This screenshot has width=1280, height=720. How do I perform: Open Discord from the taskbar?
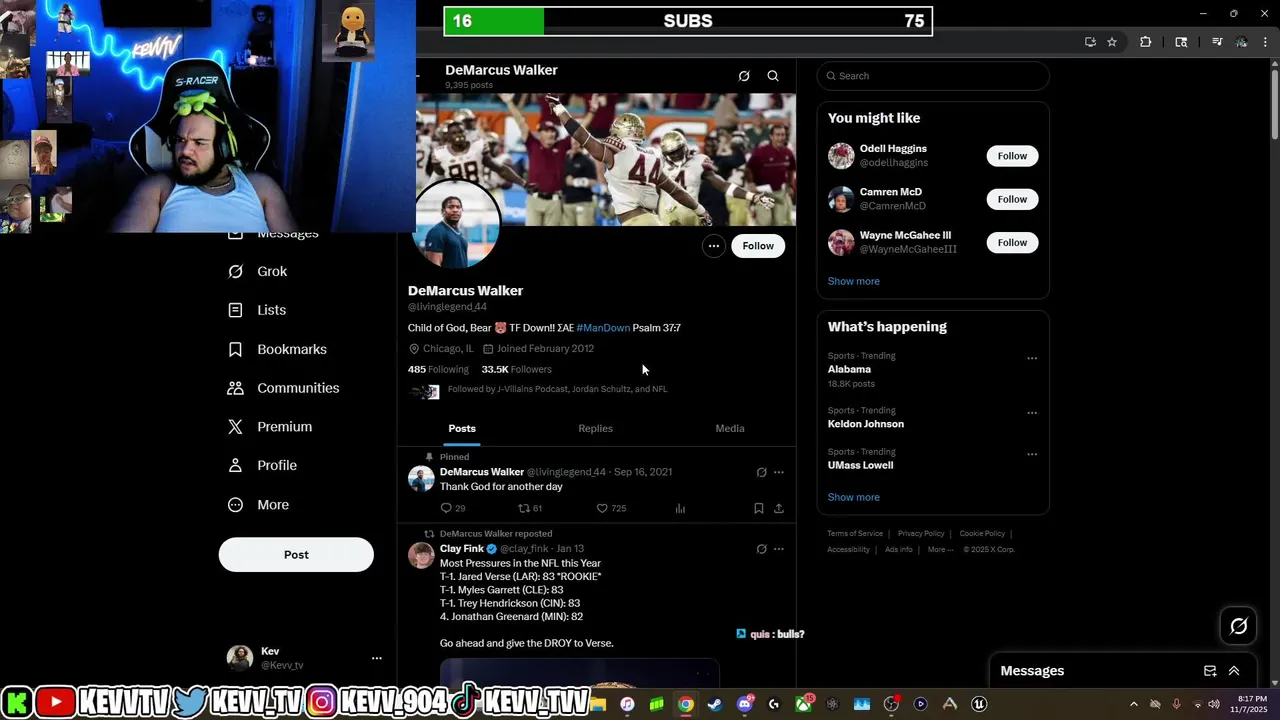(745, 704)
